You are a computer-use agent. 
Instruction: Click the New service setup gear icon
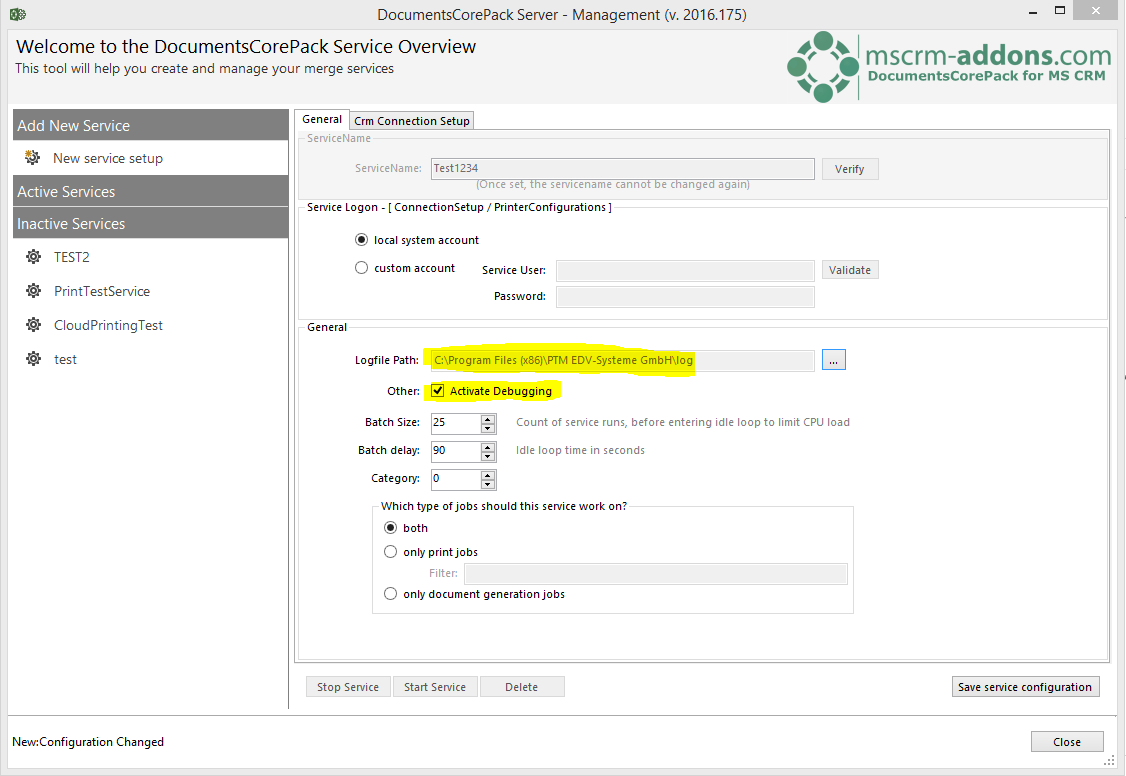coord(32,157)
